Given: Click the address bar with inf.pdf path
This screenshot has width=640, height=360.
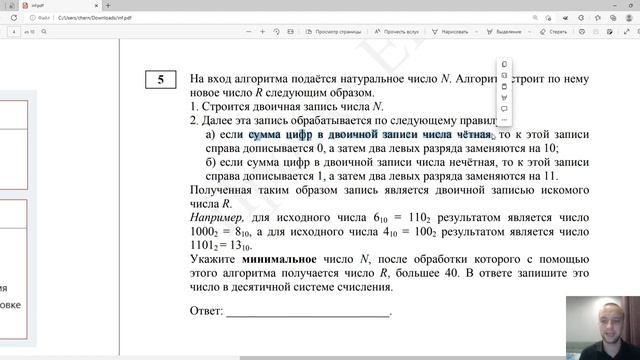Looking at the screenshot, I should [x=95, y=18].
